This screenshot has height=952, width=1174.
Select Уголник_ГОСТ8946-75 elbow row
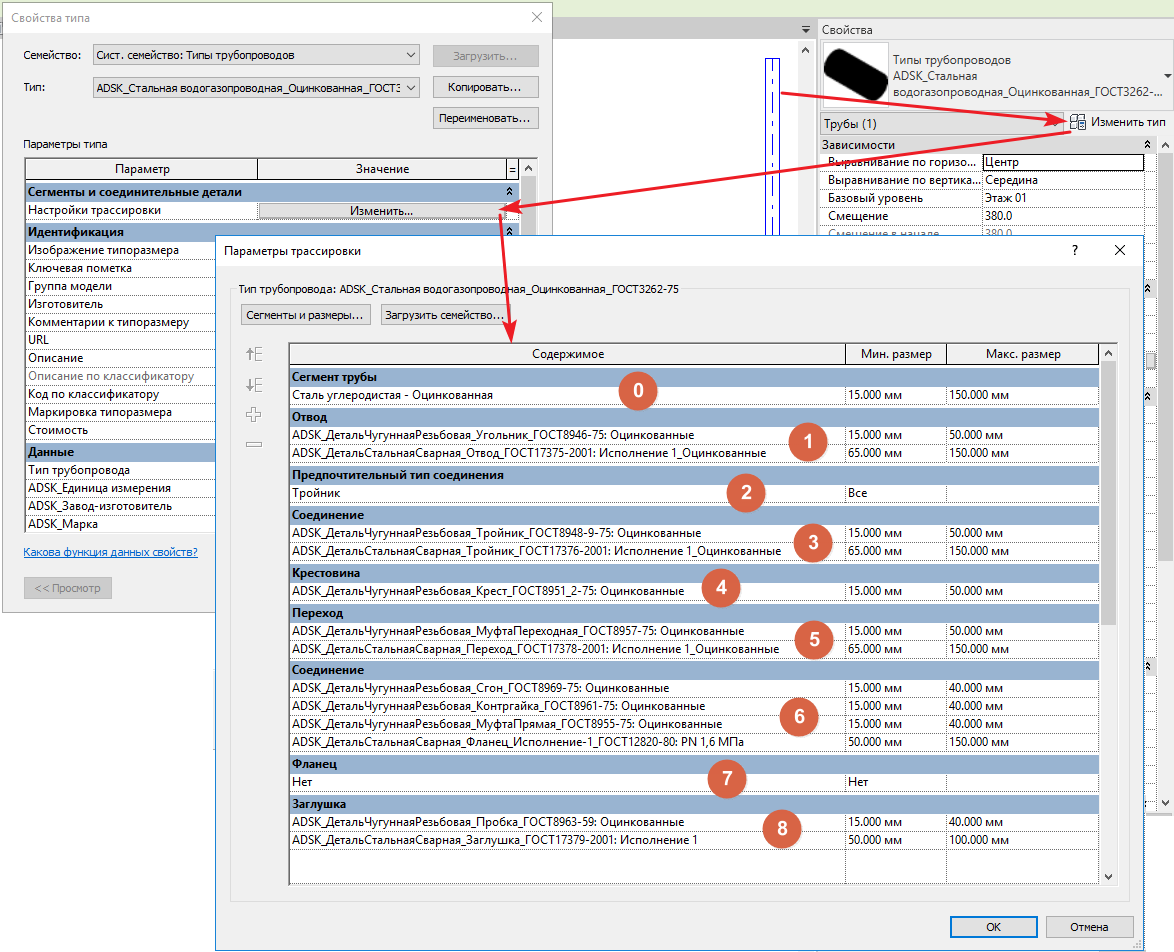(x=694, y=435)
